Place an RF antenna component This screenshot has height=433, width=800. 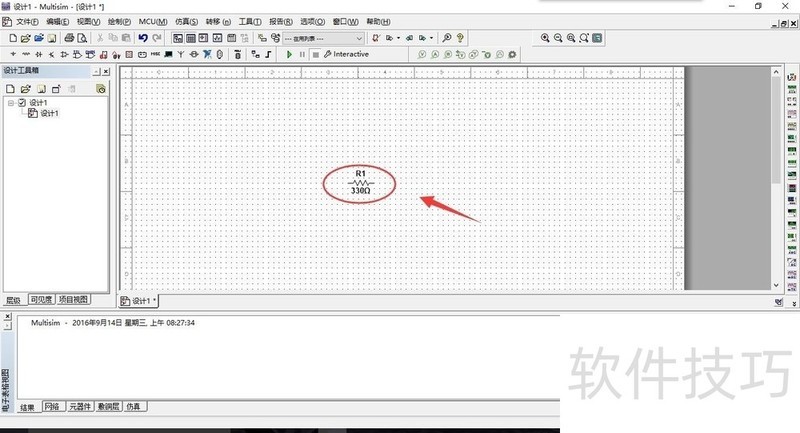click(181, 54)
